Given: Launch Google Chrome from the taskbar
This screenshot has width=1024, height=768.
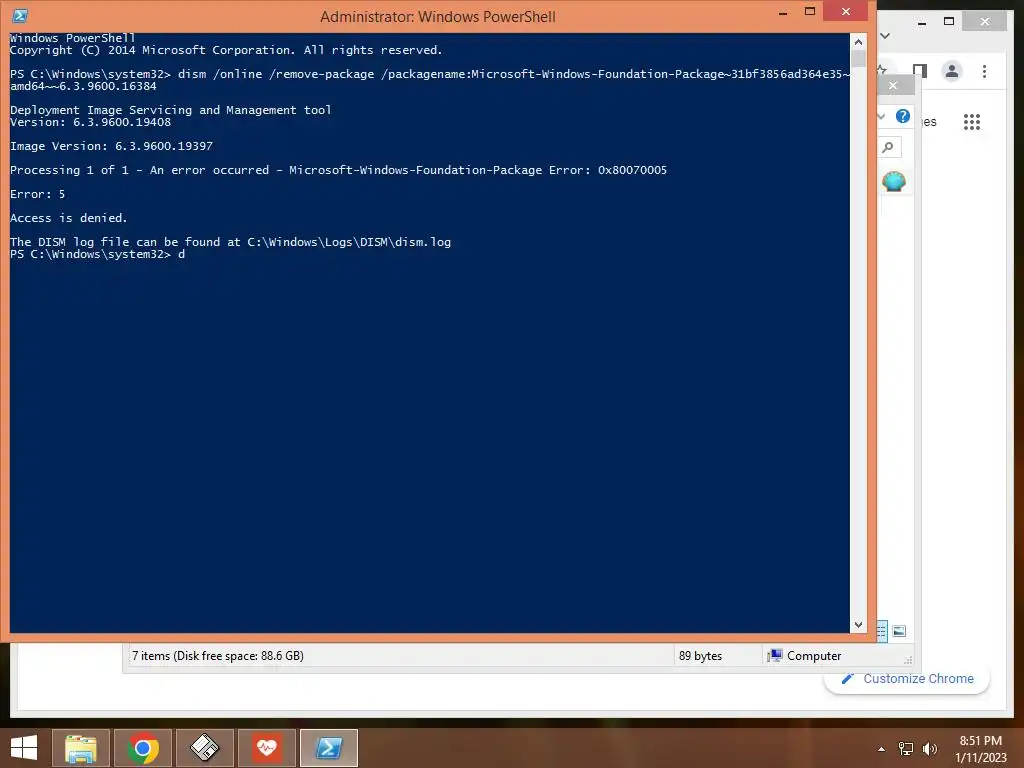Looking at the screenshot, I should pyautogui.click(x=143, y=748).
